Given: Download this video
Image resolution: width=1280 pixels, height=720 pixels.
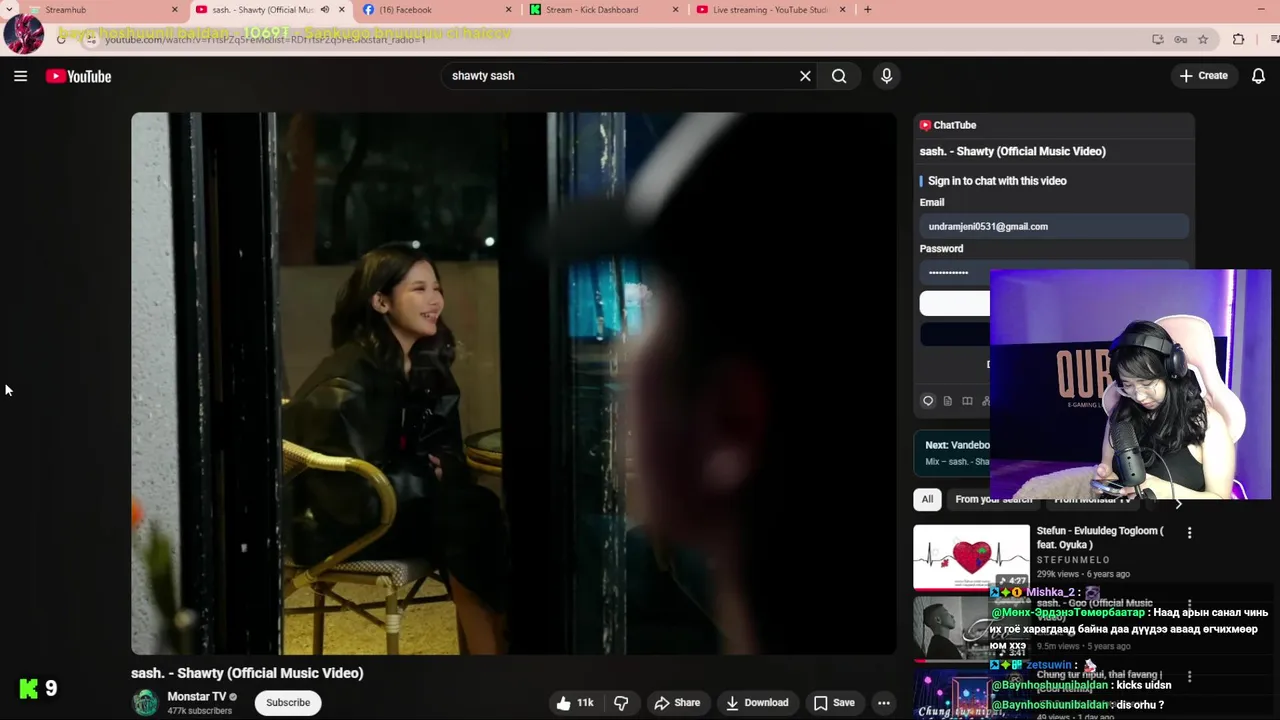Looking at the screenshot, I should coord(757,703).
